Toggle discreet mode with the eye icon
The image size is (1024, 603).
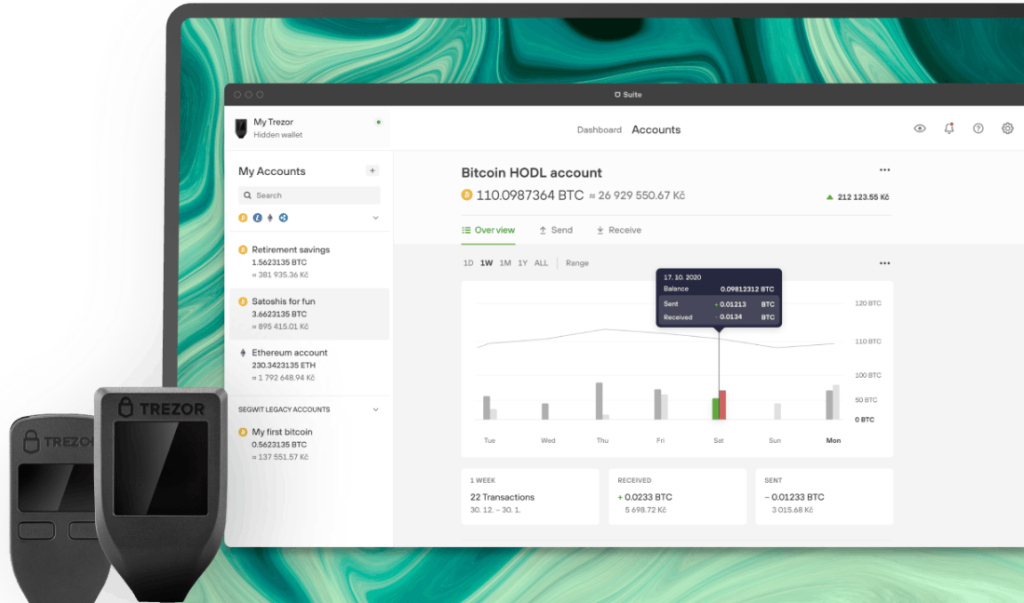[x=919, y=129]
